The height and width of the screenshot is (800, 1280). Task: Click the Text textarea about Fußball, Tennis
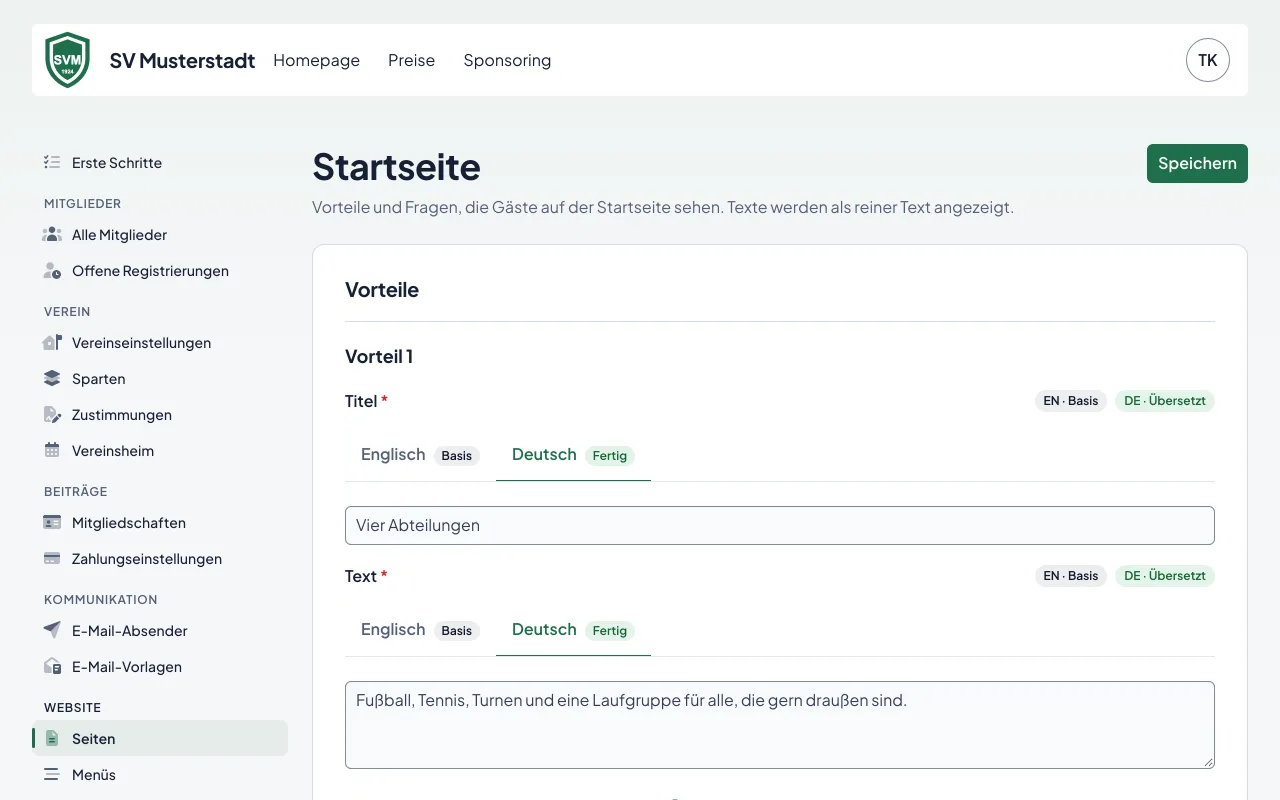pyautogui.click(x=780, y=725)
